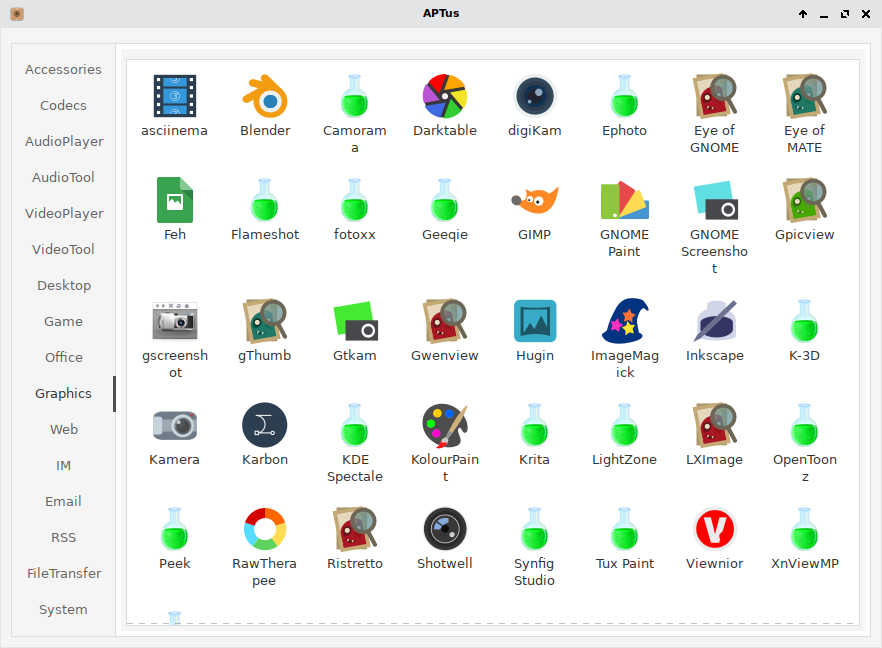Select the digiKam lens icon
882x648 pixels.
(534, 96)
